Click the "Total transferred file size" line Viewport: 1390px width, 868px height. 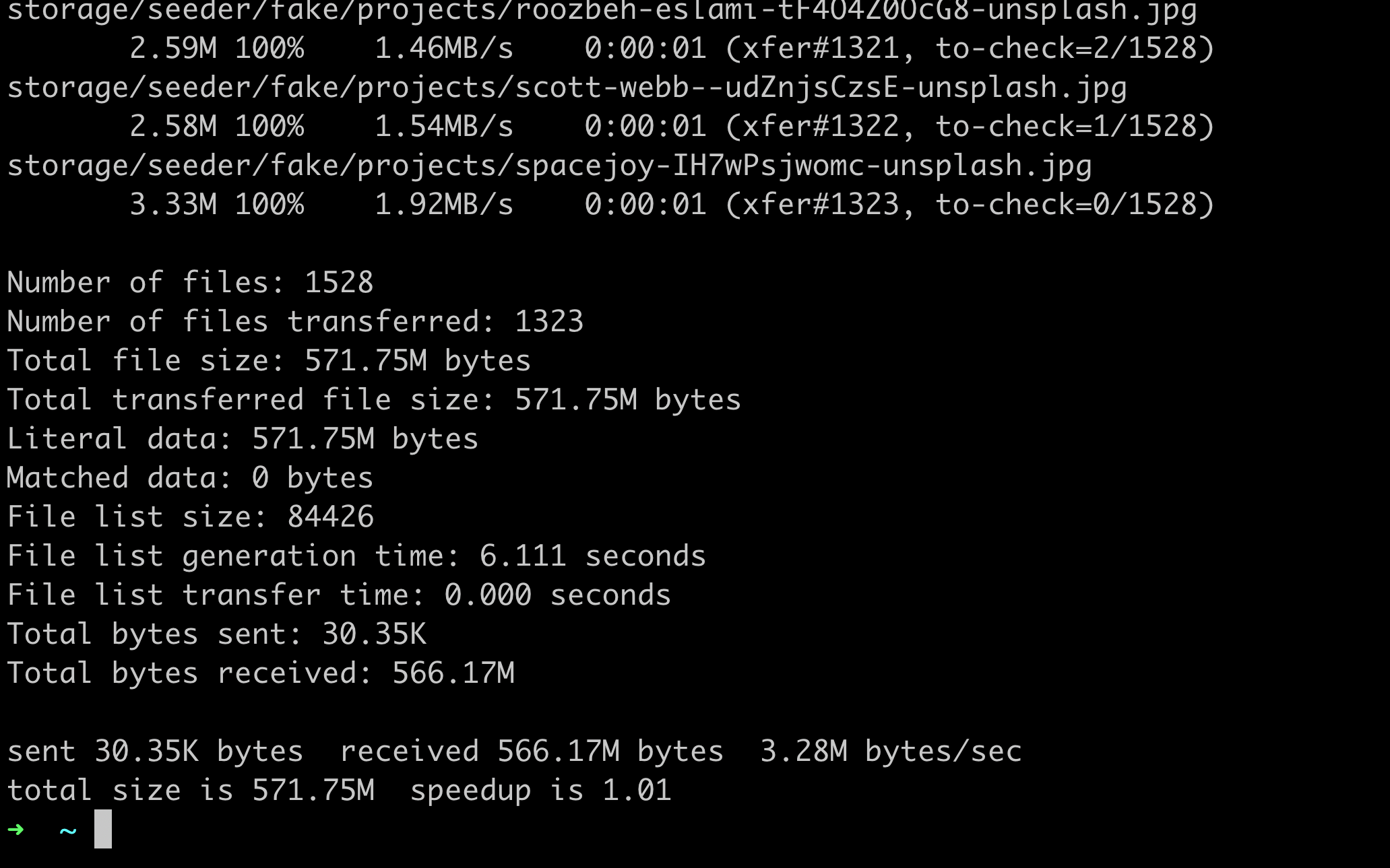[374, 400]
